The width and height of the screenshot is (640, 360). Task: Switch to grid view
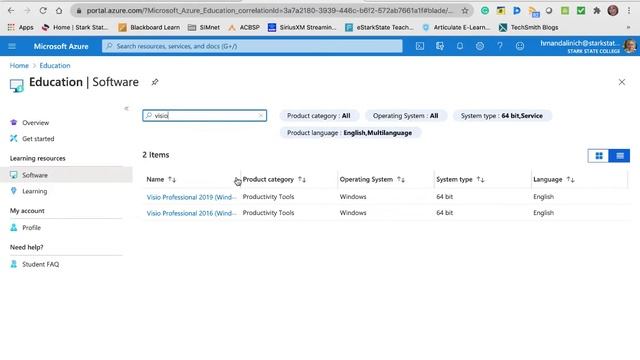tap(599, 156)
